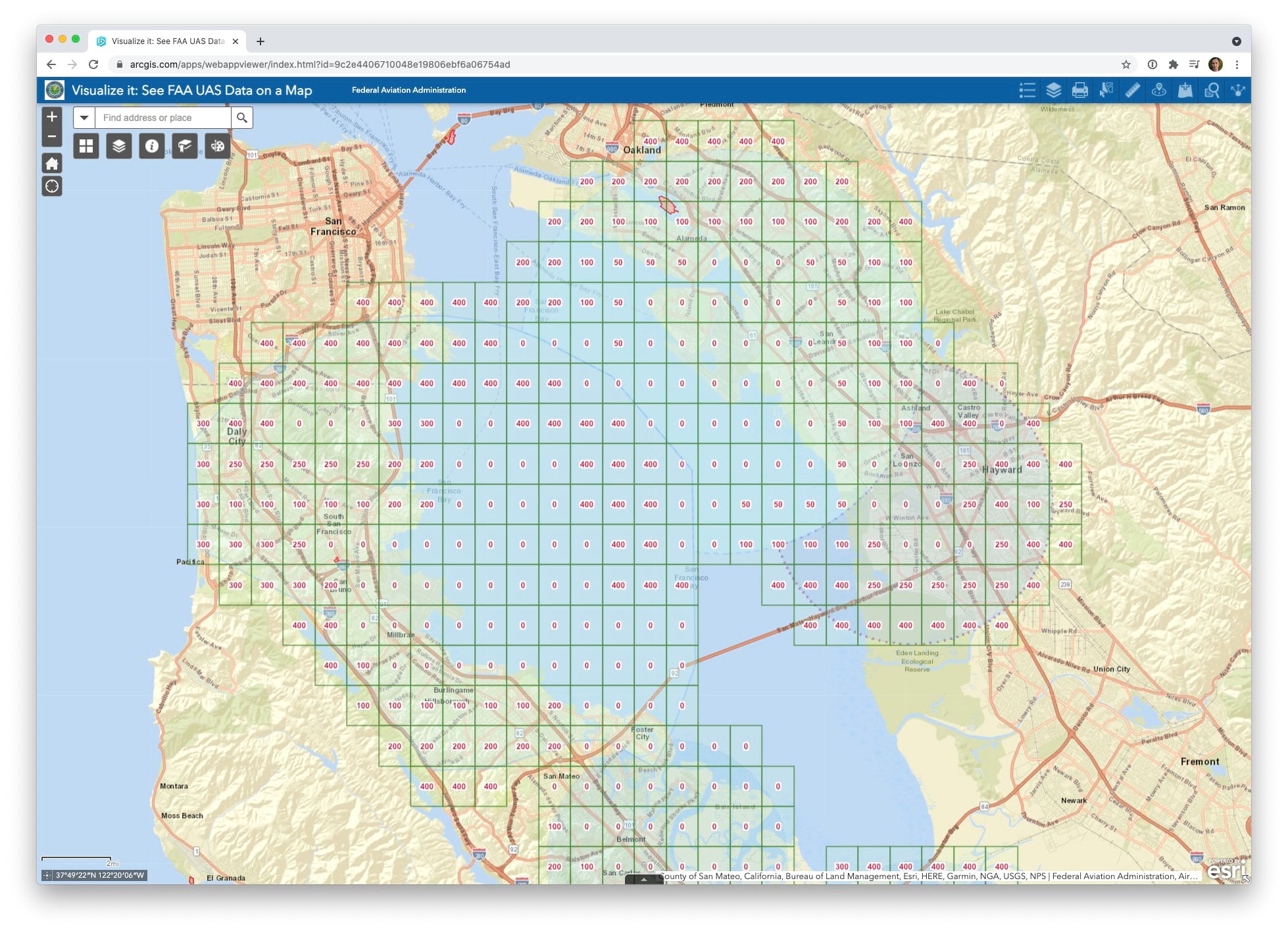Open the Print tool
This screenshot has width=1288, height=933.
pyautogui.click(x=1081, y=91)
